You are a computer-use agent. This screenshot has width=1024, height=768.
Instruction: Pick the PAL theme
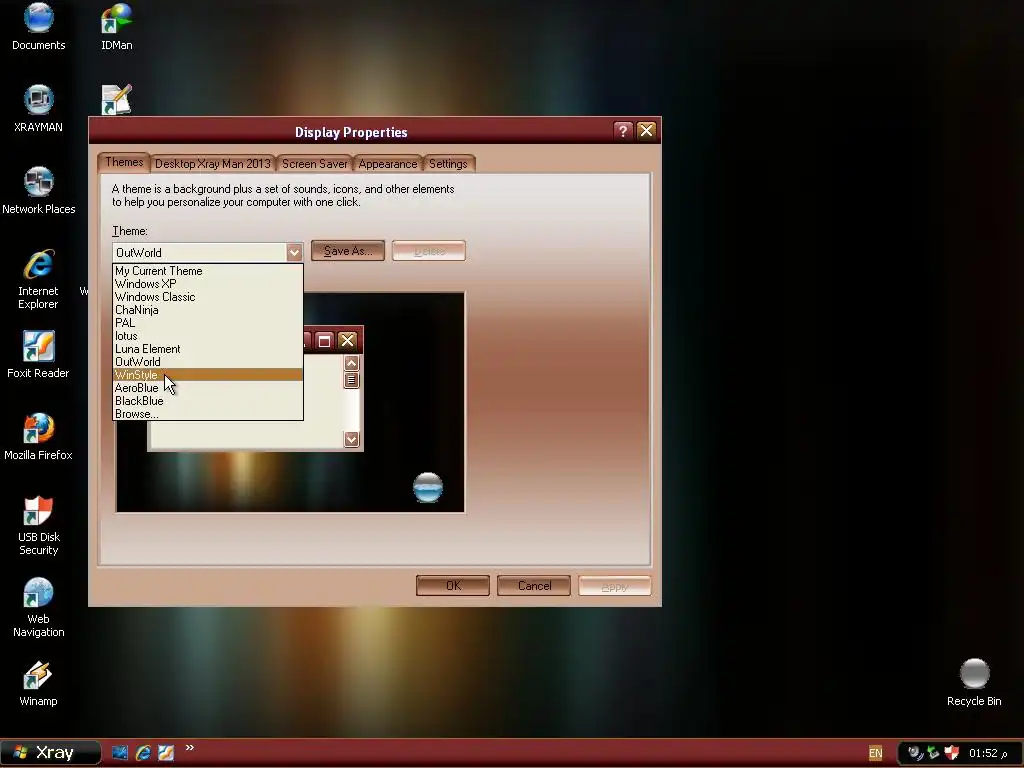tap(208, 323)
